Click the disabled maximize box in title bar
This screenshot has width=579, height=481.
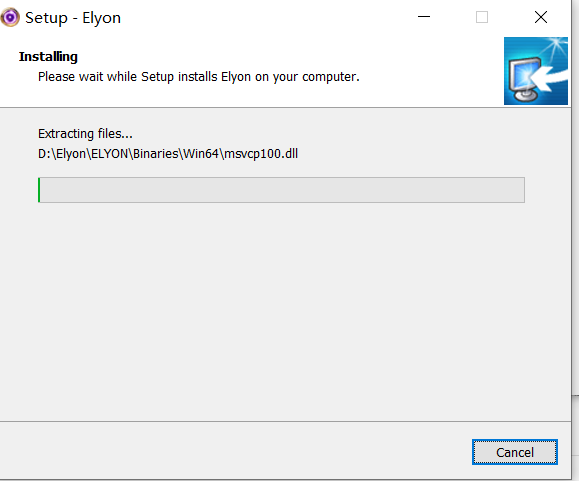pyautogui.click(x=482, y=17)
